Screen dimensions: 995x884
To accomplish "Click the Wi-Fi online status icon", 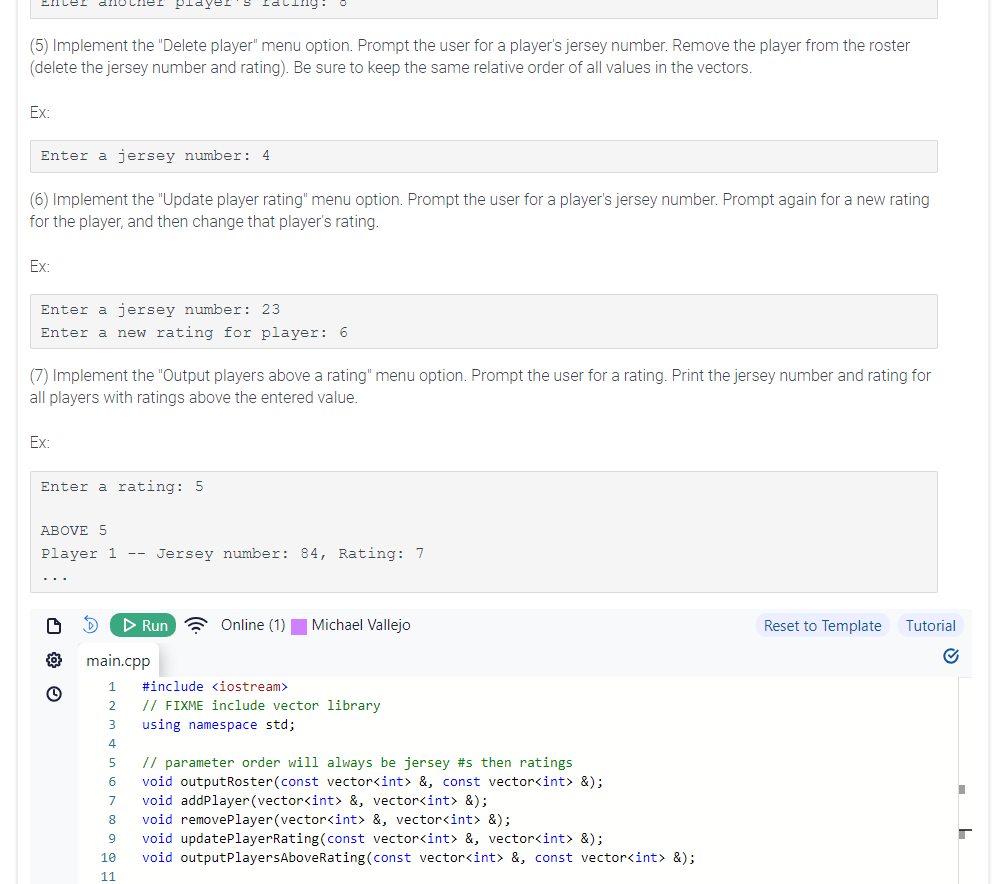I will pos(196,625).
